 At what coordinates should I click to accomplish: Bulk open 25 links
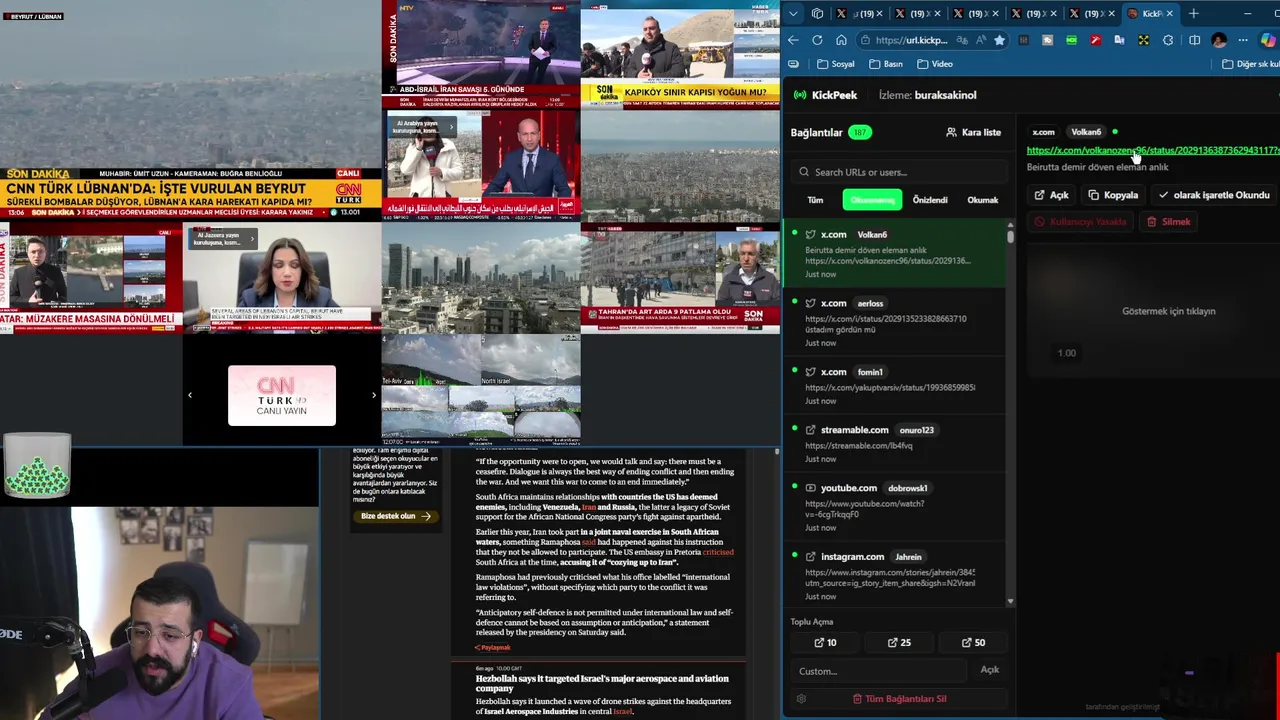[899, 643]
